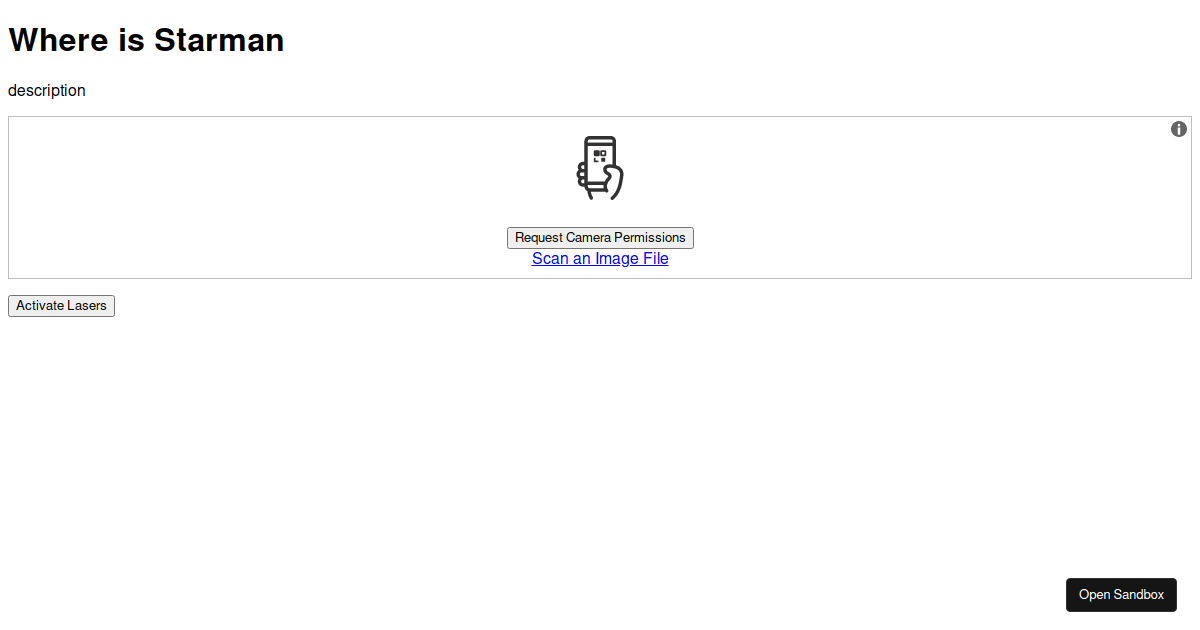1200x630 pixels.
Task: Tap the hand-holding-phone graphic
Action: click(x=600, y=168)
